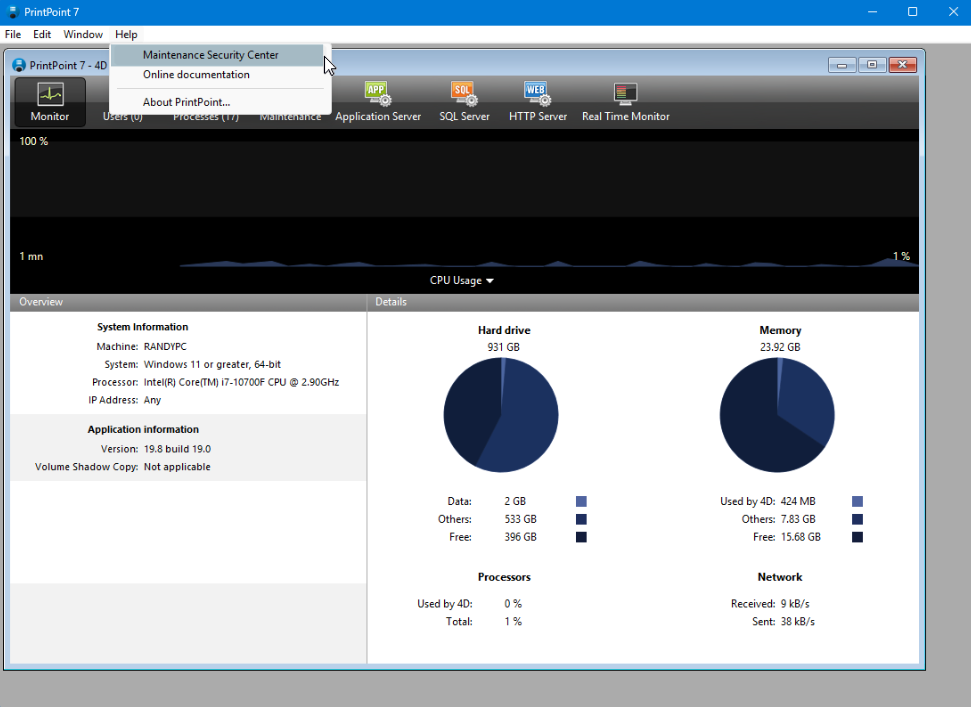The image size is (971, 707).
Task: Click the memory Free color swatch
Action: click(x=857, y=537)
